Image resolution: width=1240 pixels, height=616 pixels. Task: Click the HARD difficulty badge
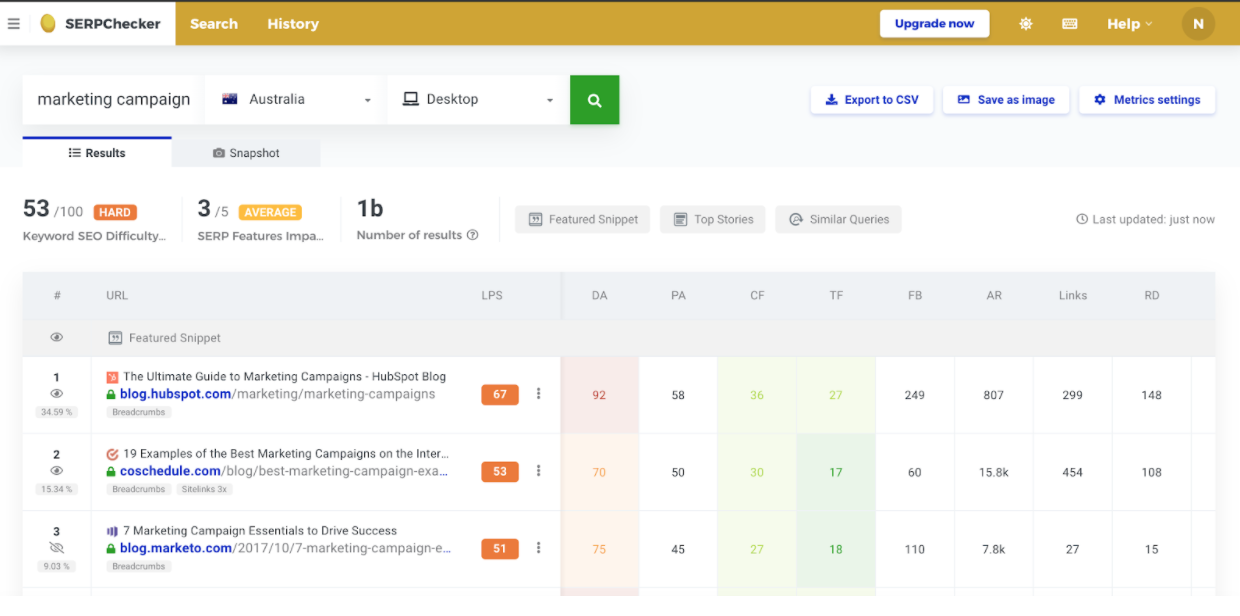pos(115,212)
